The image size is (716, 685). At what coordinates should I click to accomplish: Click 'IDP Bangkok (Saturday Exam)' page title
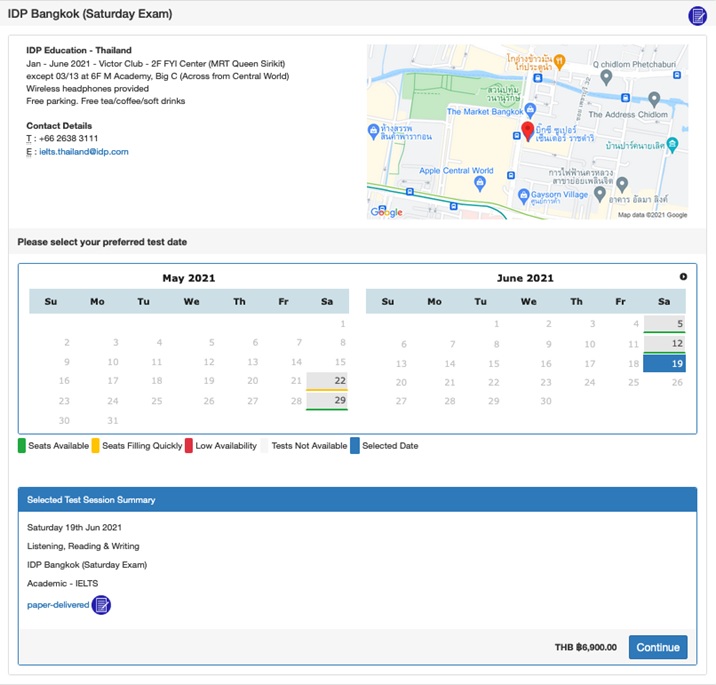tap(90, 14)
